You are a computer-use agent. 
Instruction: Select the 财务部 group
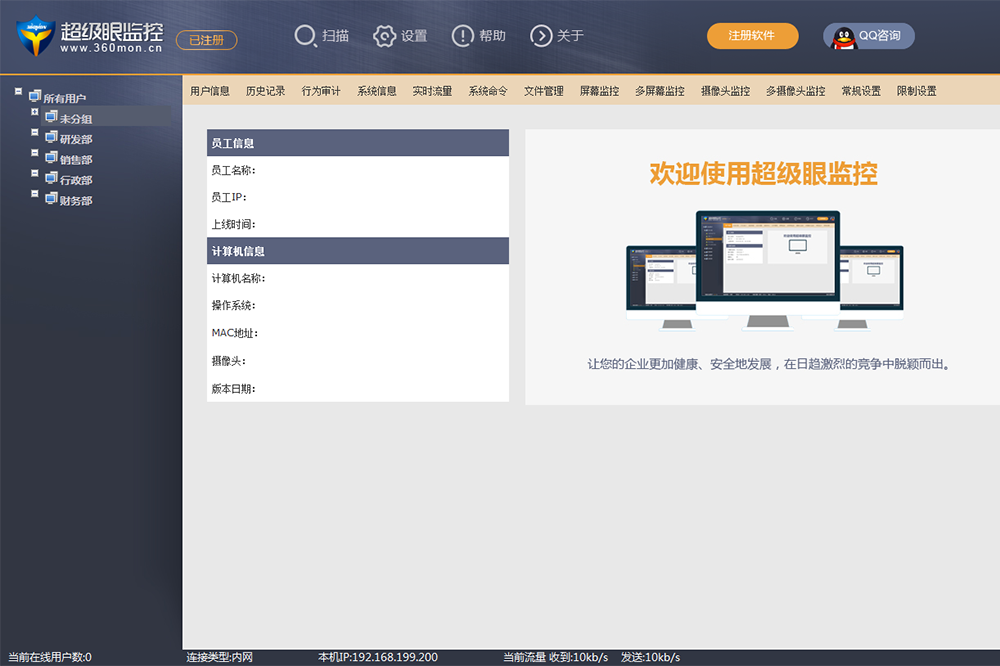76,200
